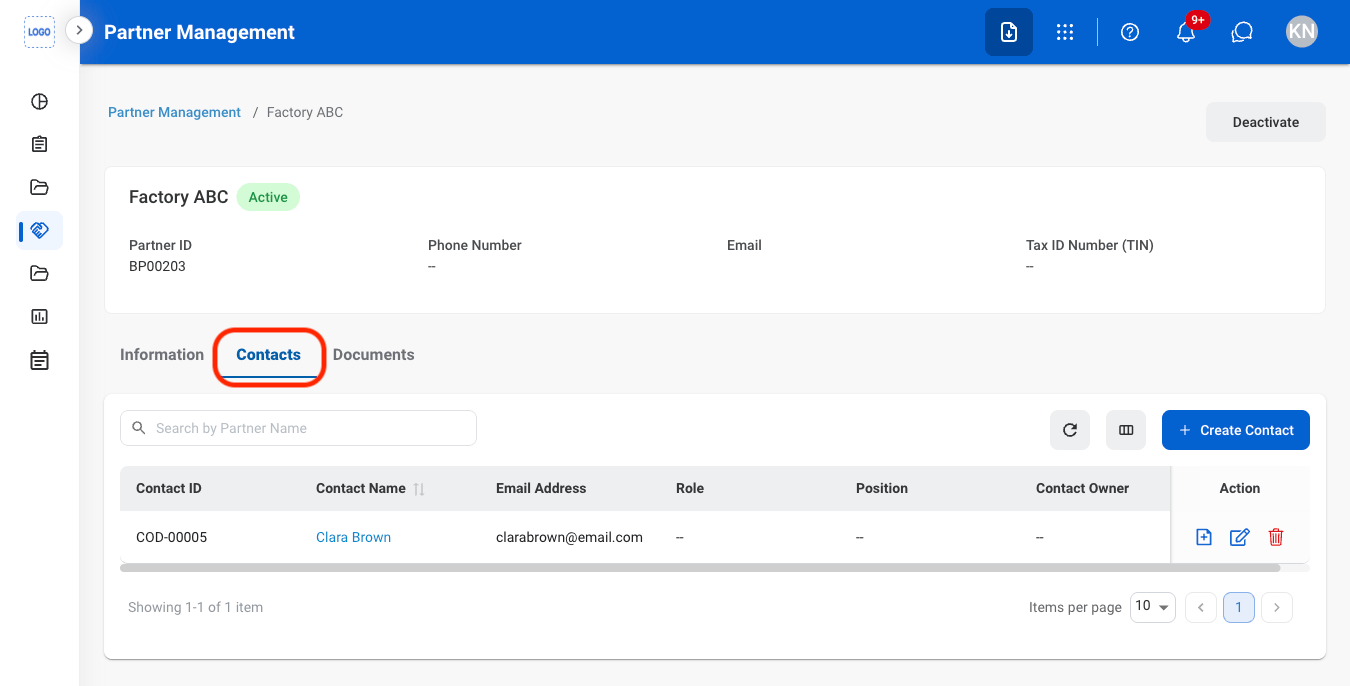Screen dimensions: 1350x686
Task: Click the download icon in header
Action: pos(1009,32)
